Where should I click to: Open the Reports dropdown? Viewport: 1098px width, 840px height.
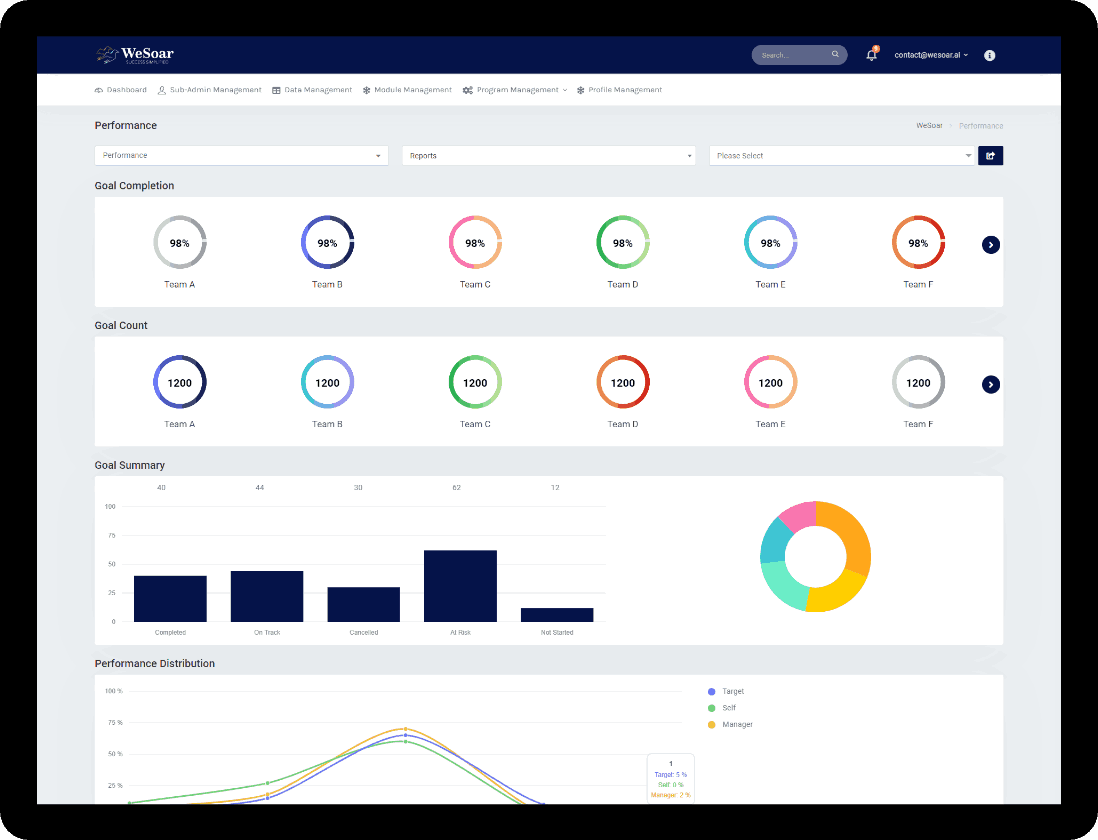(548, 156)
